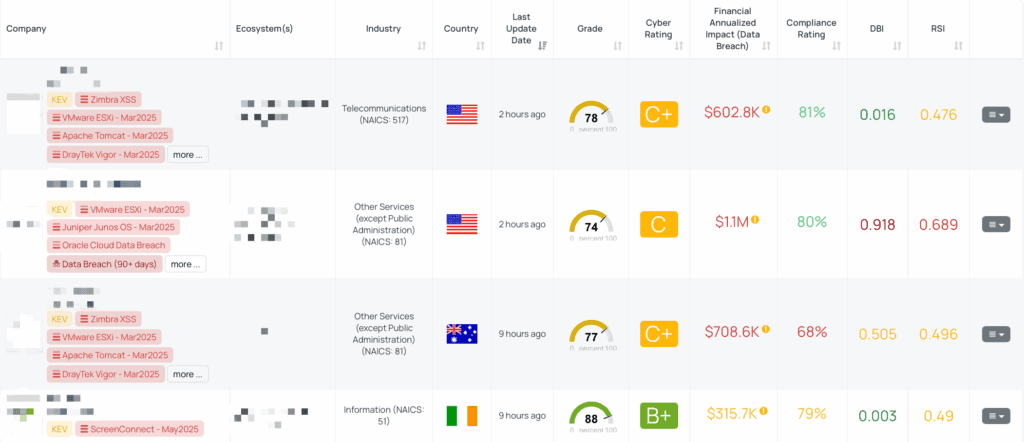Click the Irish flag icon
The width and height of the screenshot is (1024, 442).
click(x=462, y=415)
